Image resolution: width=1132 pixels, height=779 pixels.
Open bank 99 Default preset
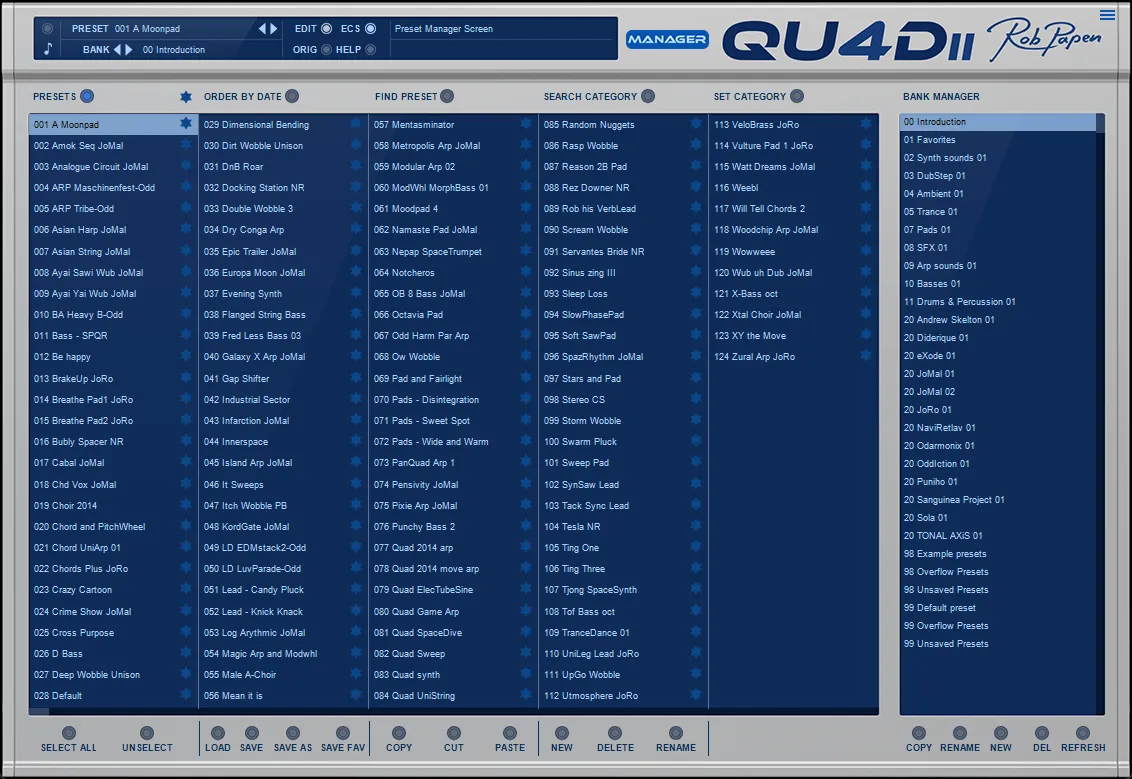(x=997, y=608)
